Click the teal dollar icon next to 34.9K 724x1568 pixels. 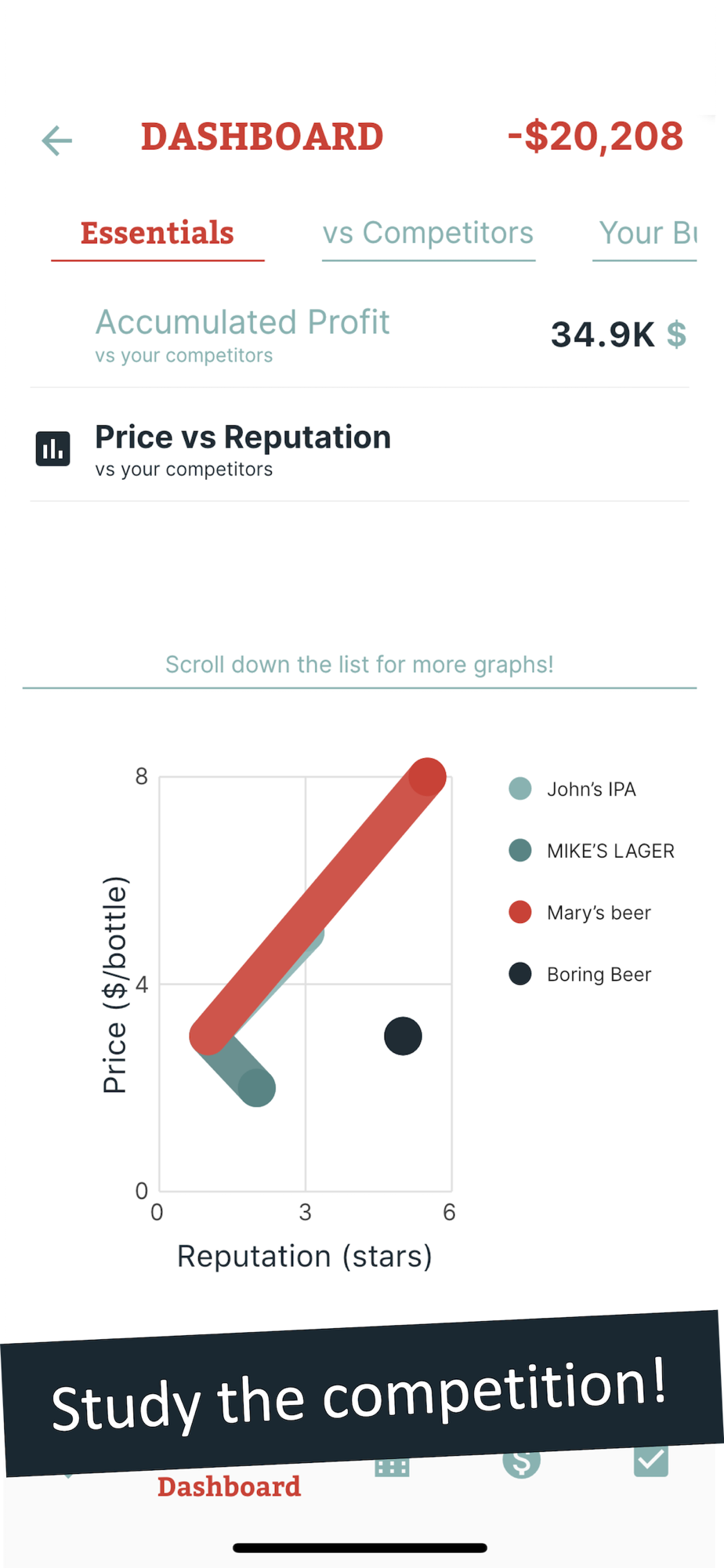pos(676,335)
